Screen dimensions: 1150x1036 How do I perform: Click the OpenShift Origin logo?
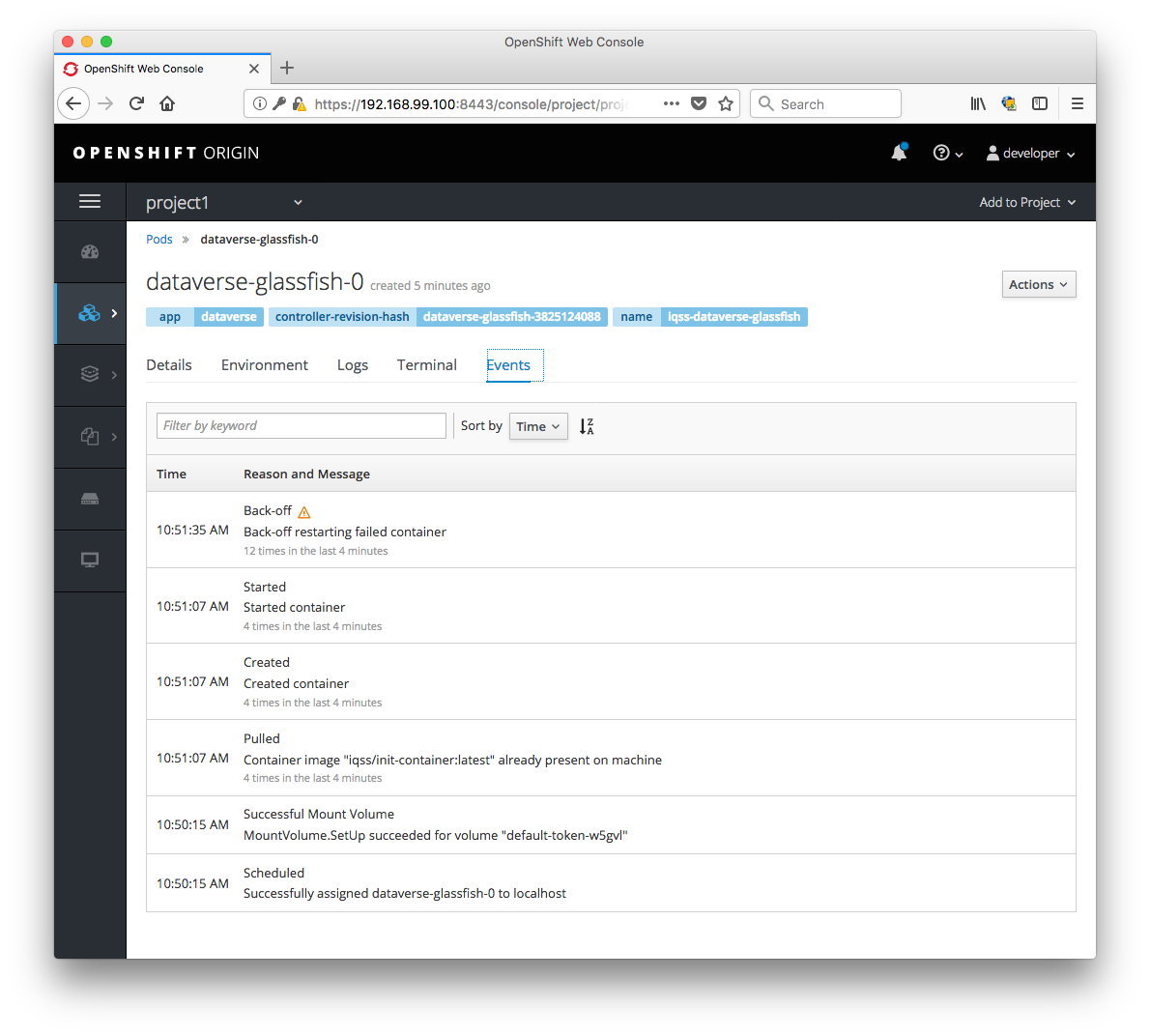[166, 153]
